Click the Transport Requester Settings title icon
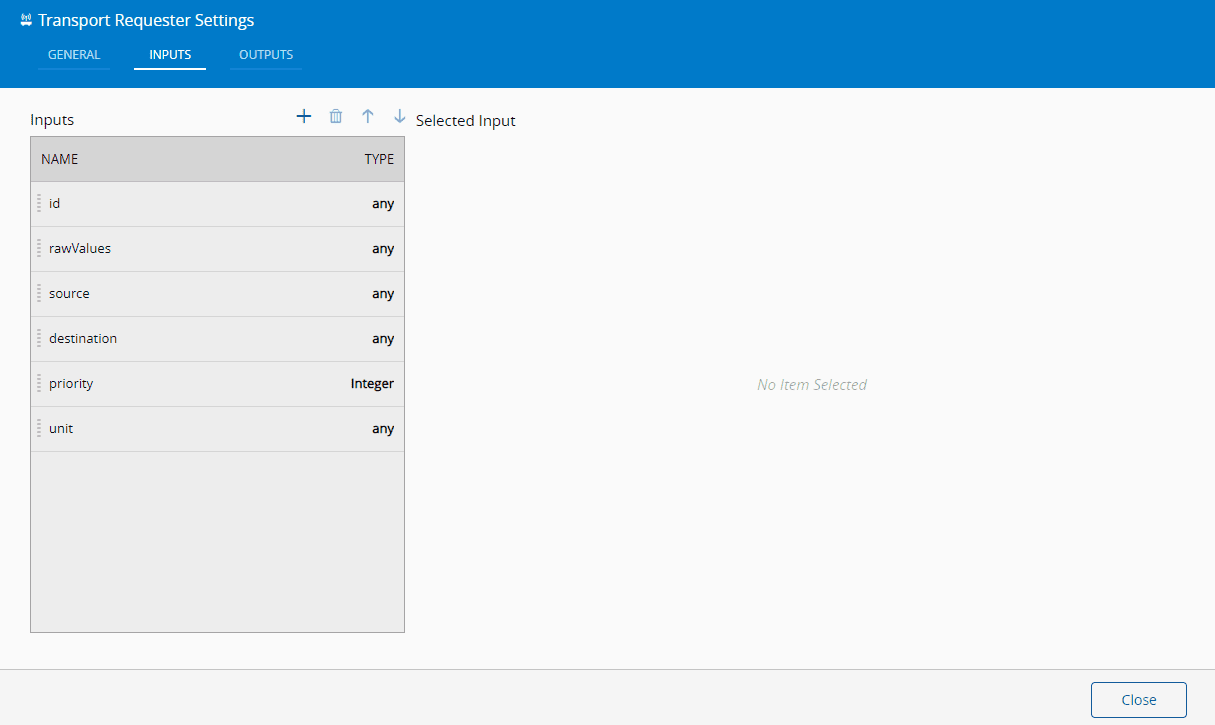This screenshot has height=725, width=1215. pos(26,20)
